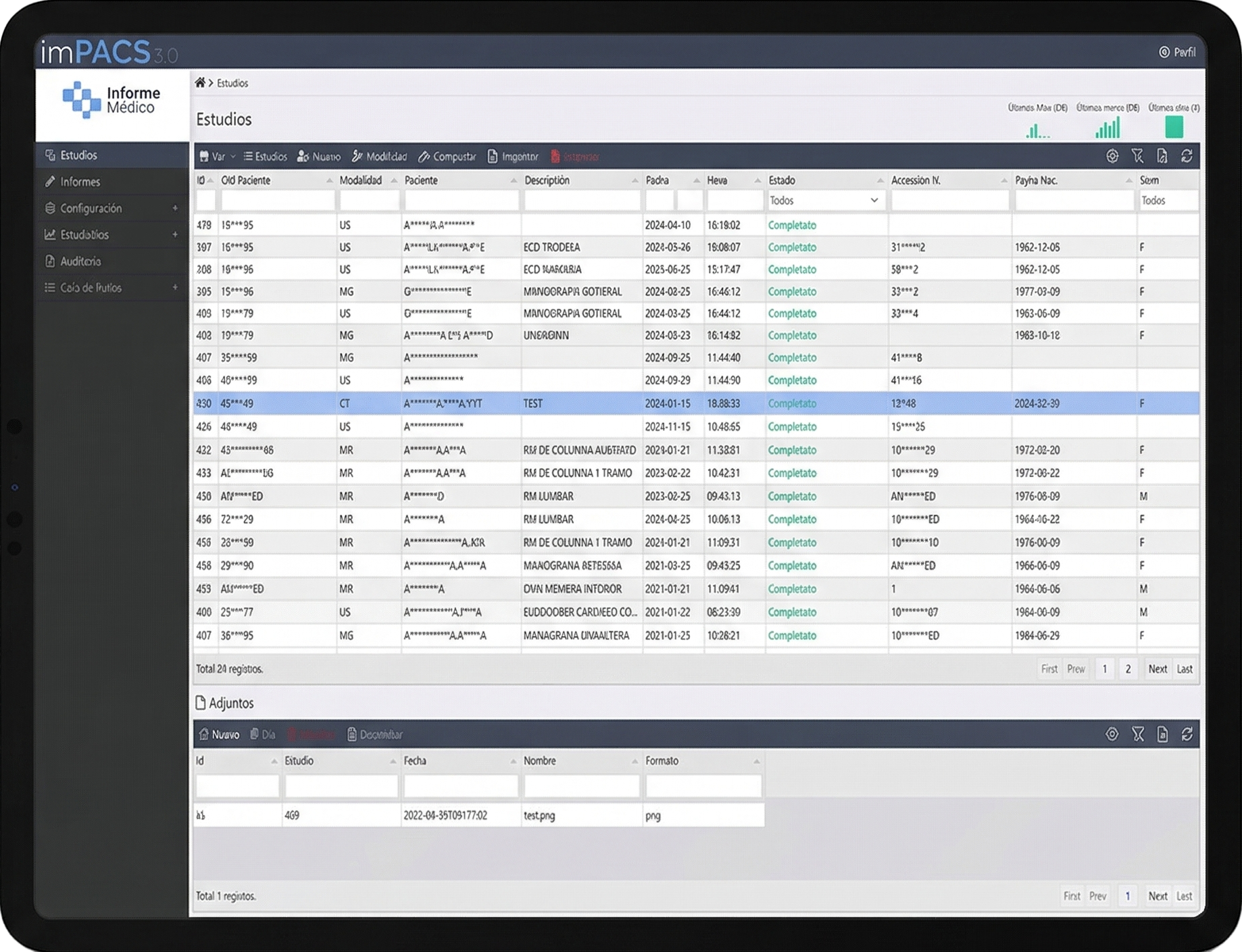Open the Adjuntos grid settings gear icon
The height and width of the screenshot is (952, 1242).
(1112, 734)
